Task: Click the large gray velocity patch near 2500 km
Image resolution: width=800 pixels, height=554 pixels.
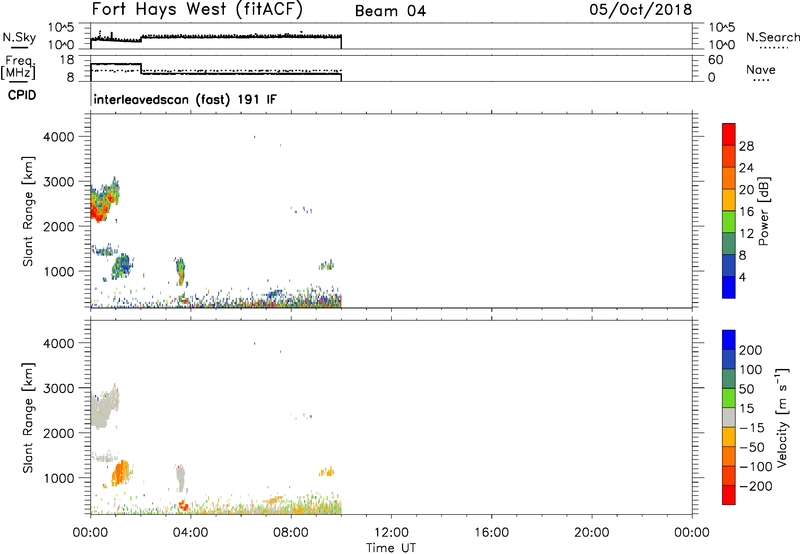Action: tap(104, 408)
